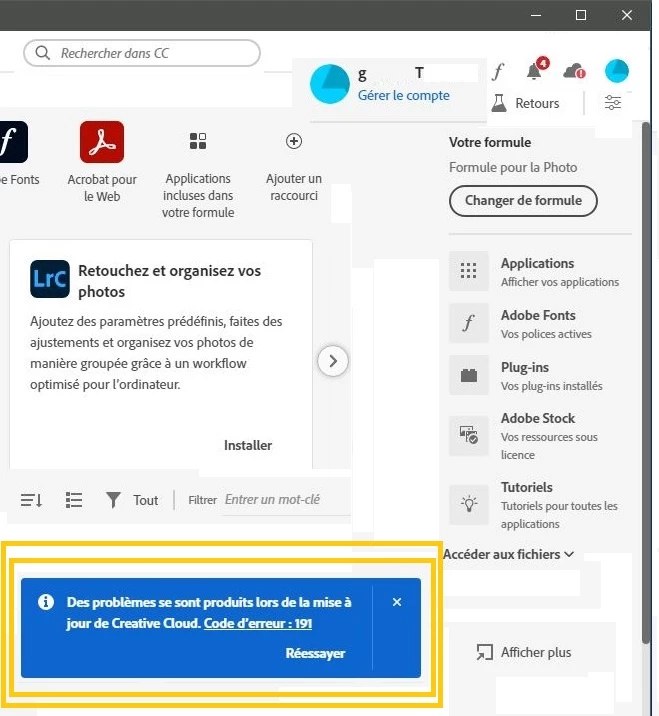Open Code d'erreur : 191 link
Image resolution: width=659 pixels, height=716 pixels.
[x=258, y=623]
